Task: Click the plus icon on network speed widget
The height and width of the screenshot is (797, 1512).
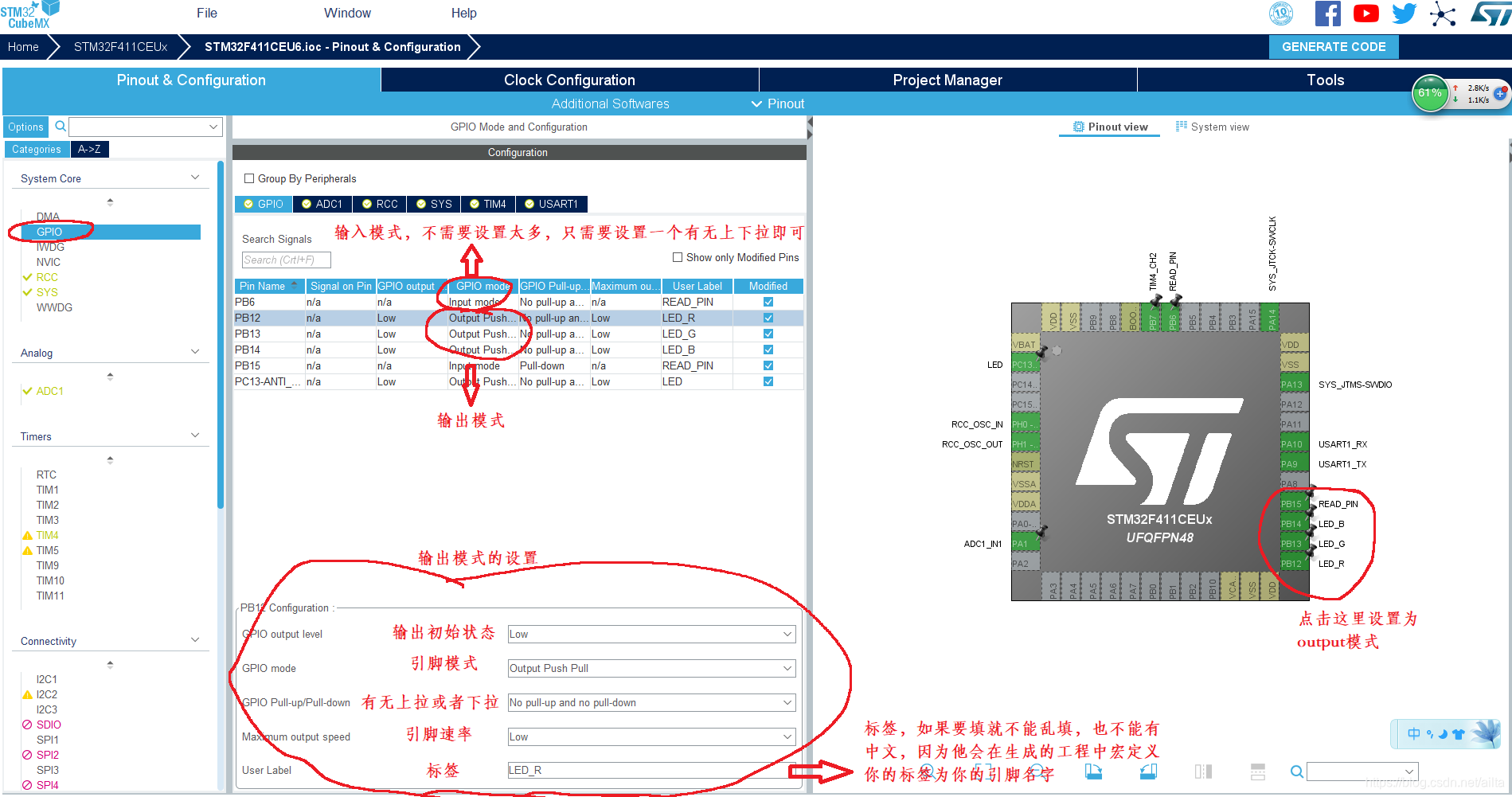Action: coord(1500,93)
